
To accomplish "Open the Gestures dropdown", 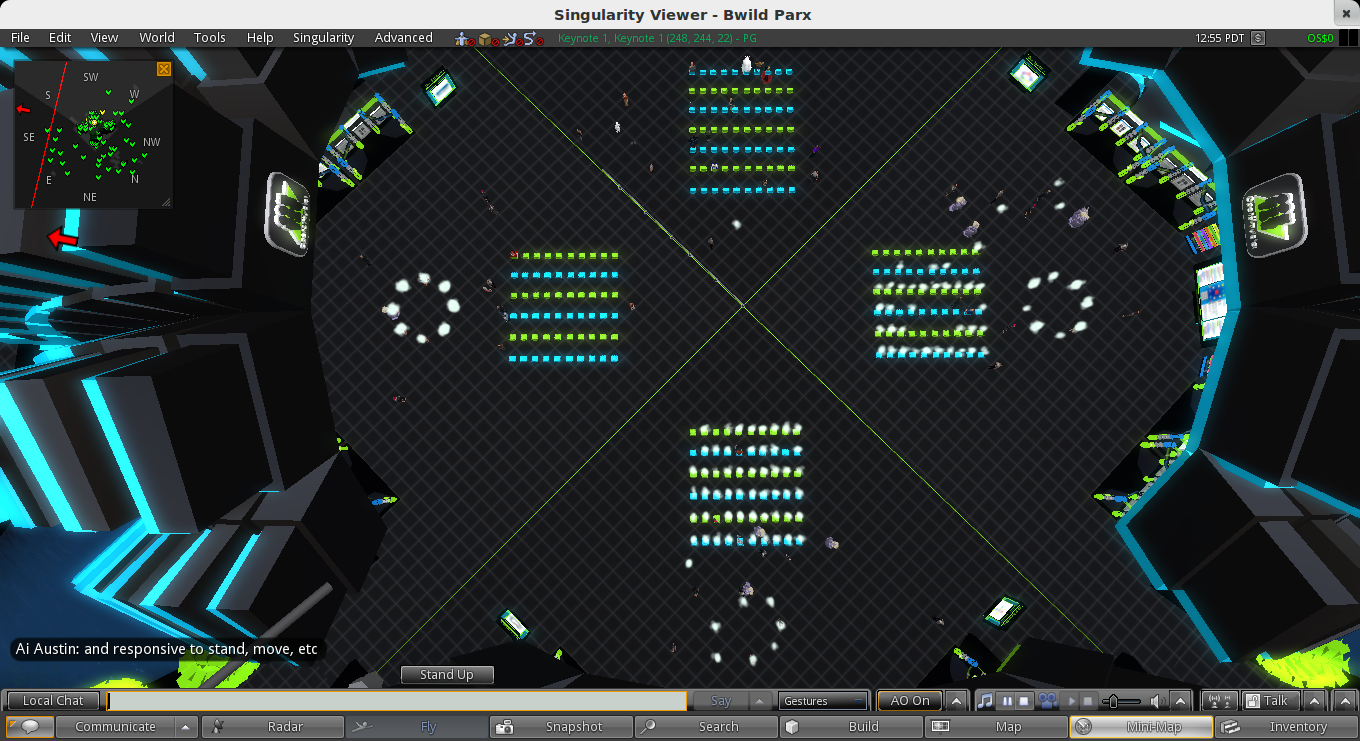I will [822, 701].
